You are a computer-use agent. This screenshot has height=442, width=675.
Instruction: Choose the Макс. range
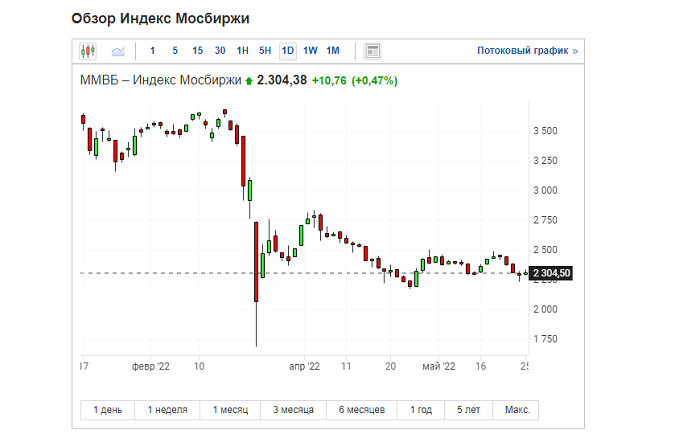click(517, 410)
